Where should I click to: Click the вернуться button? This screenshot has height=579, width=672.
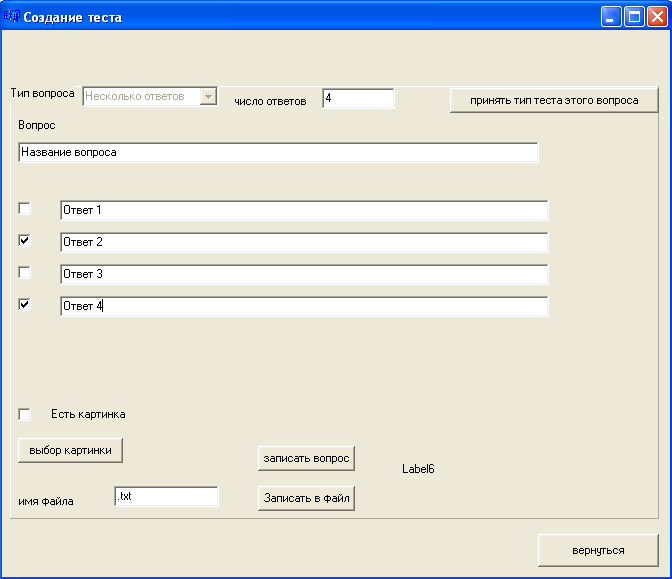[598, 550]
